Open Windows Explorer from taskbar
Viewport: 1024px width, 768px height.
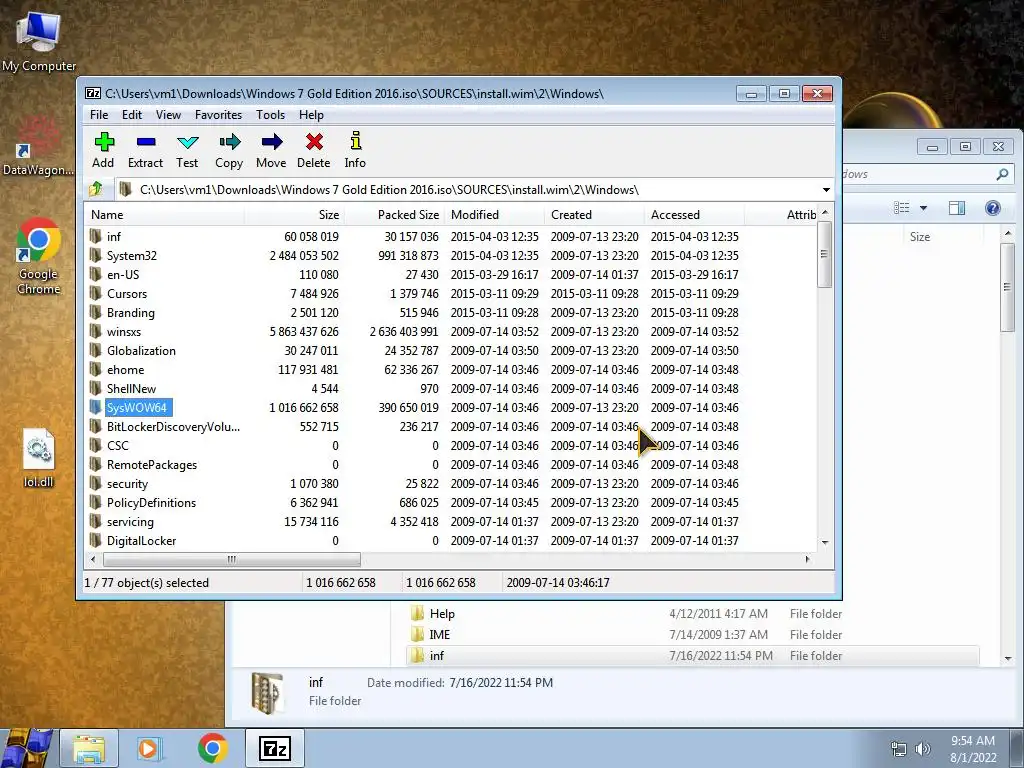(x=89, y=748)
